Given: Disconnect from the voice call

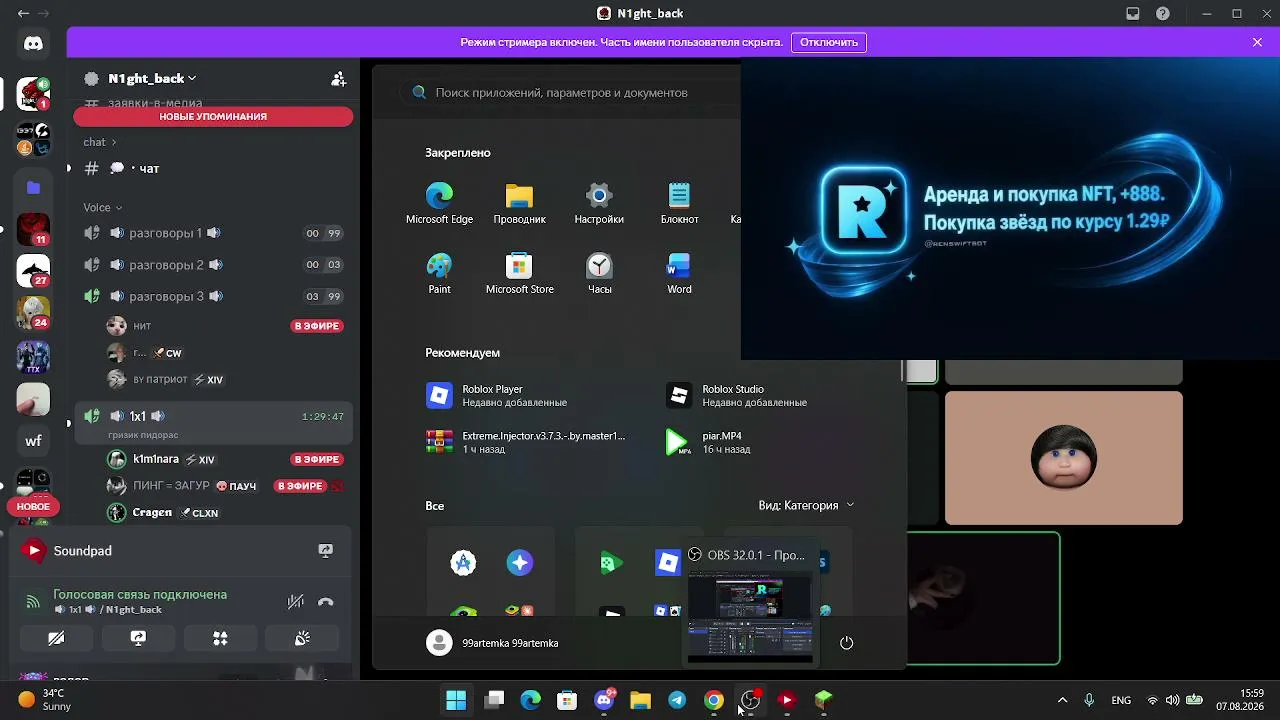Looking at the screenshot, I should [325, 602].
